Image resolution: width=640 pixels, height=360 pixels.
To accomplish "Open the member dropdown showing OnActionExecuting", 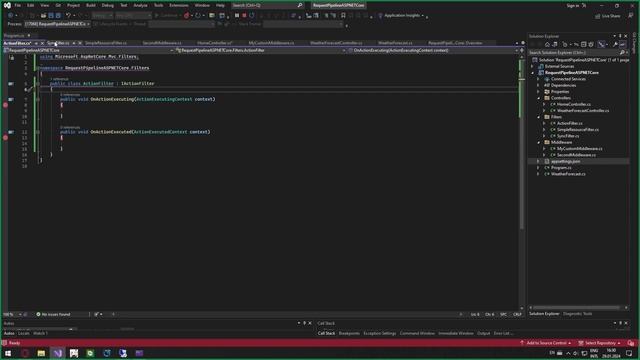I will 433,50.
